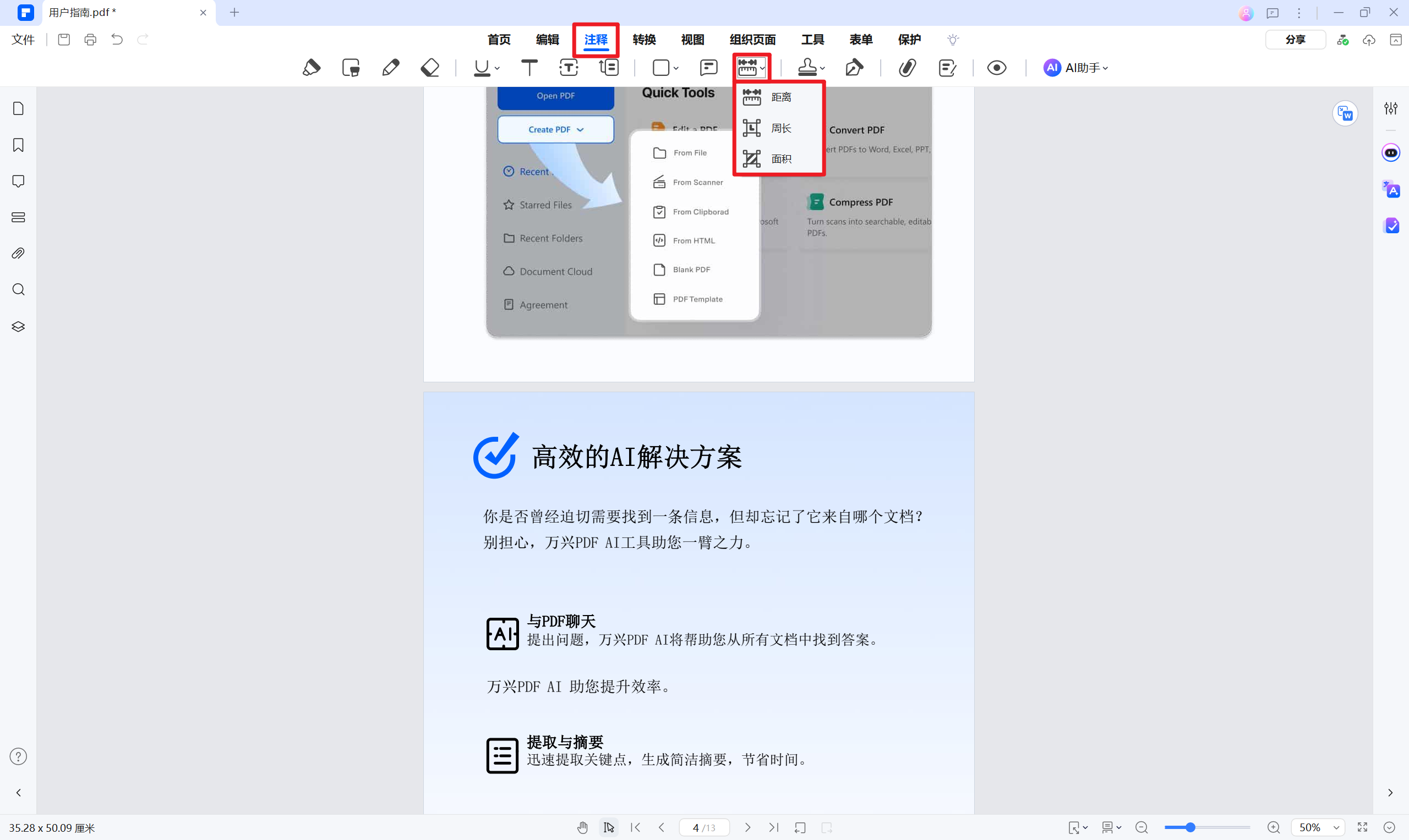Viewport: 1409px width, 840px height.
Task: Select the highlighter annotation tool
Action: point(313,67)
